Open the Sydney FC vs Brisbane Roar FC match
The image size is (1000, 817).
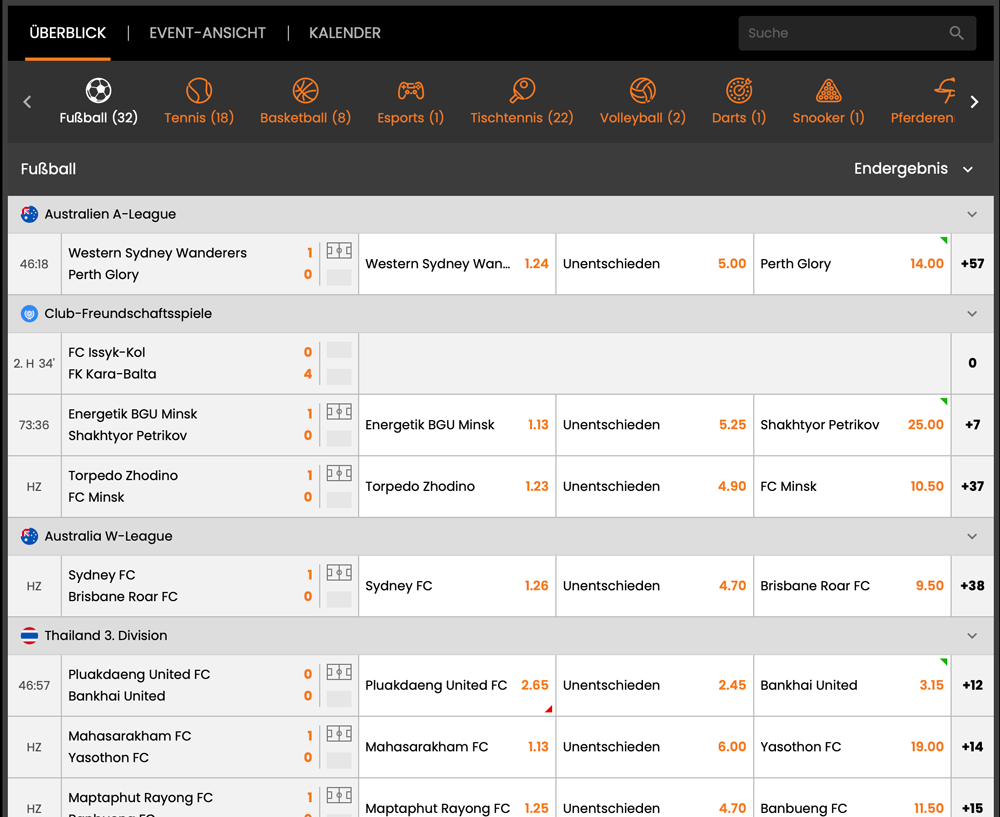(x=190, y=586)
